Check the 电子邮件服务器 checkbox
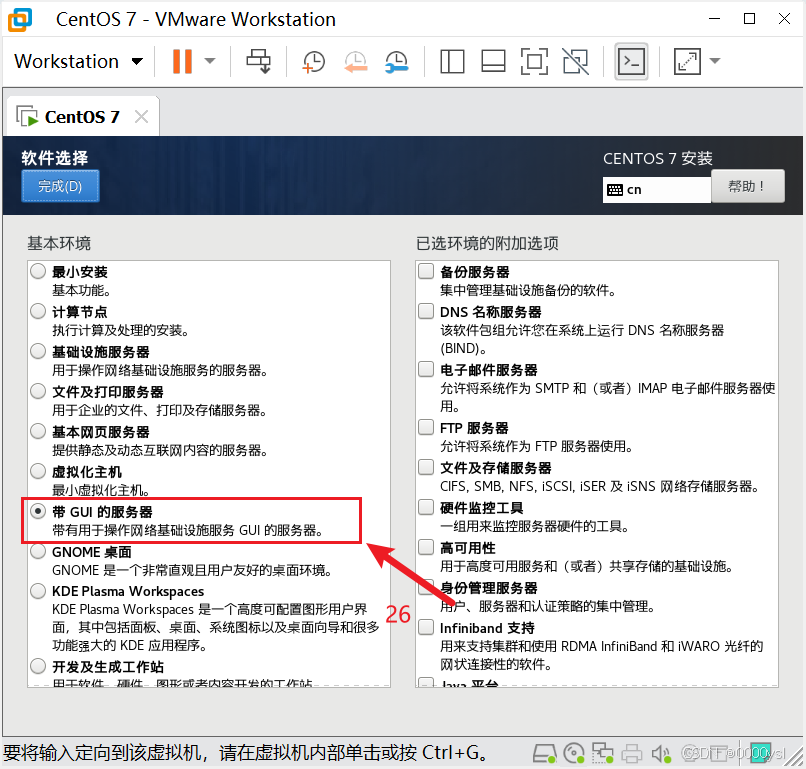The image size is (806, 769). 426,369
